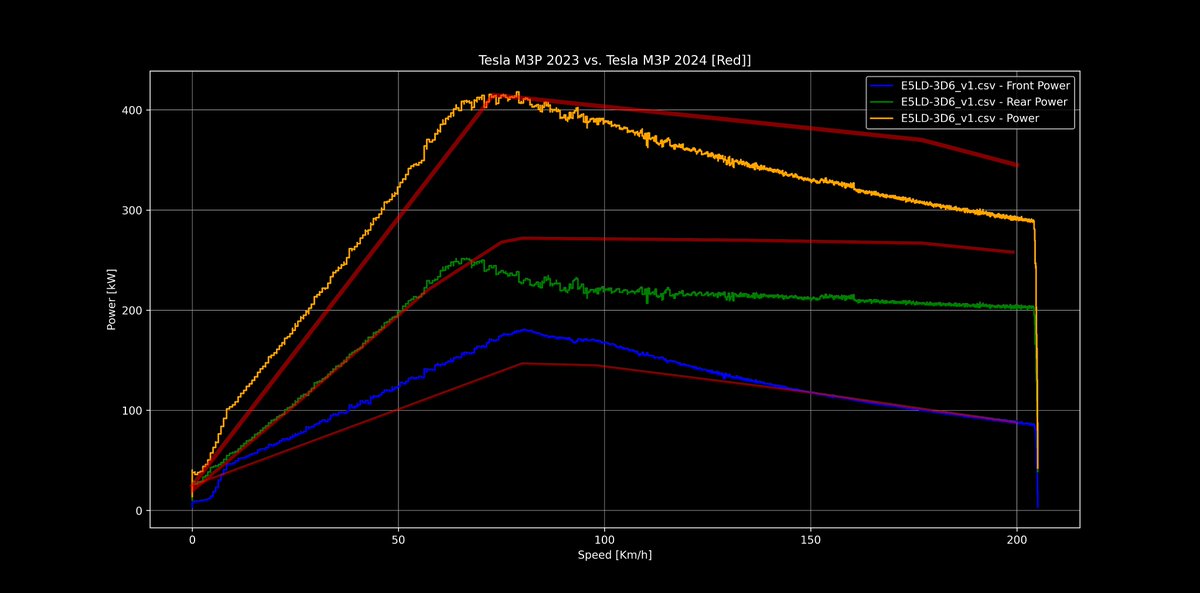Click the 300 tick label on the y-axis
1200x593 pixels.
pos(132,210)
